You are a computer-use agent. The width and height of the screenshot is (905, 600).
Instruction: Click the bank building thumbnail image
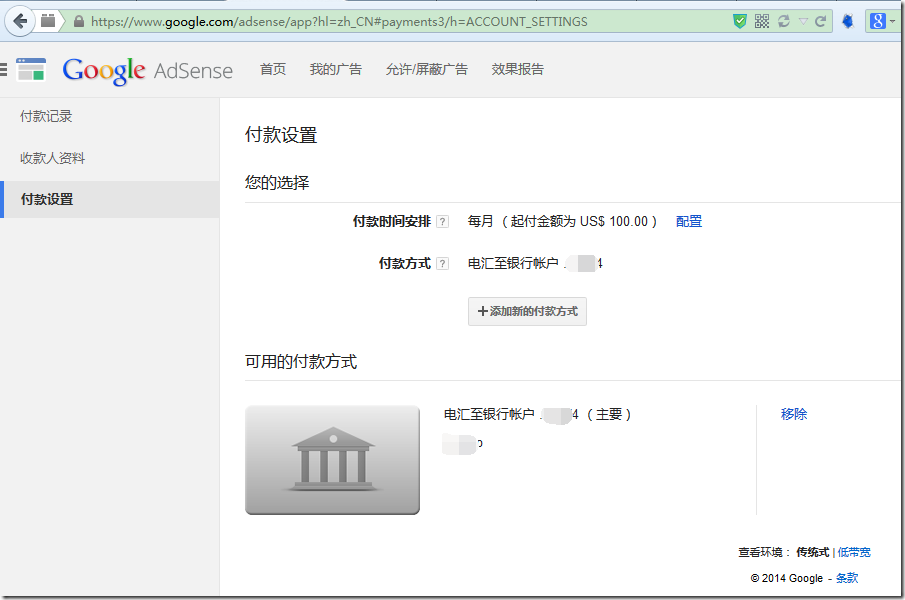332,460
